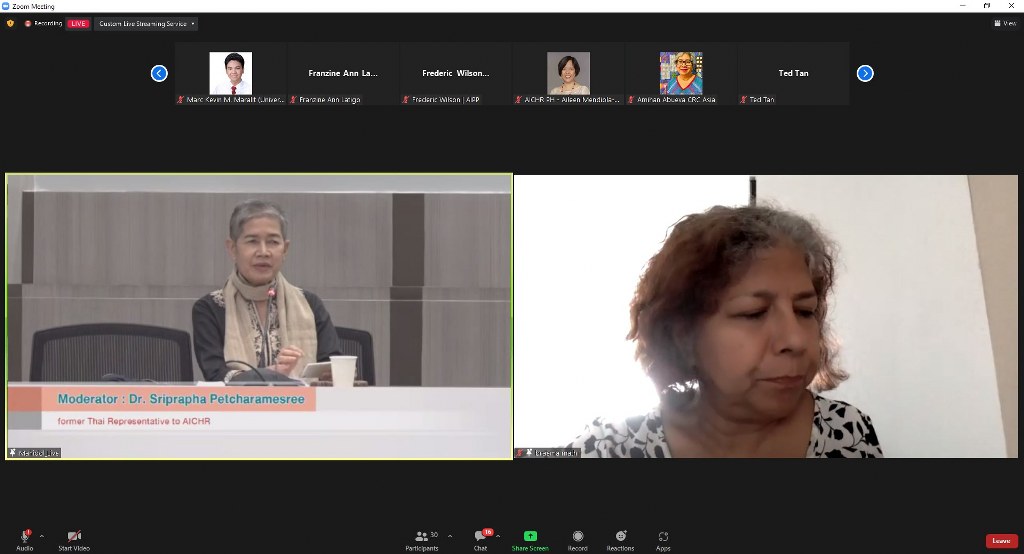Click the red Leave button
The height and width of the screenshot is (554, 1024).
tap(1001, 541)
